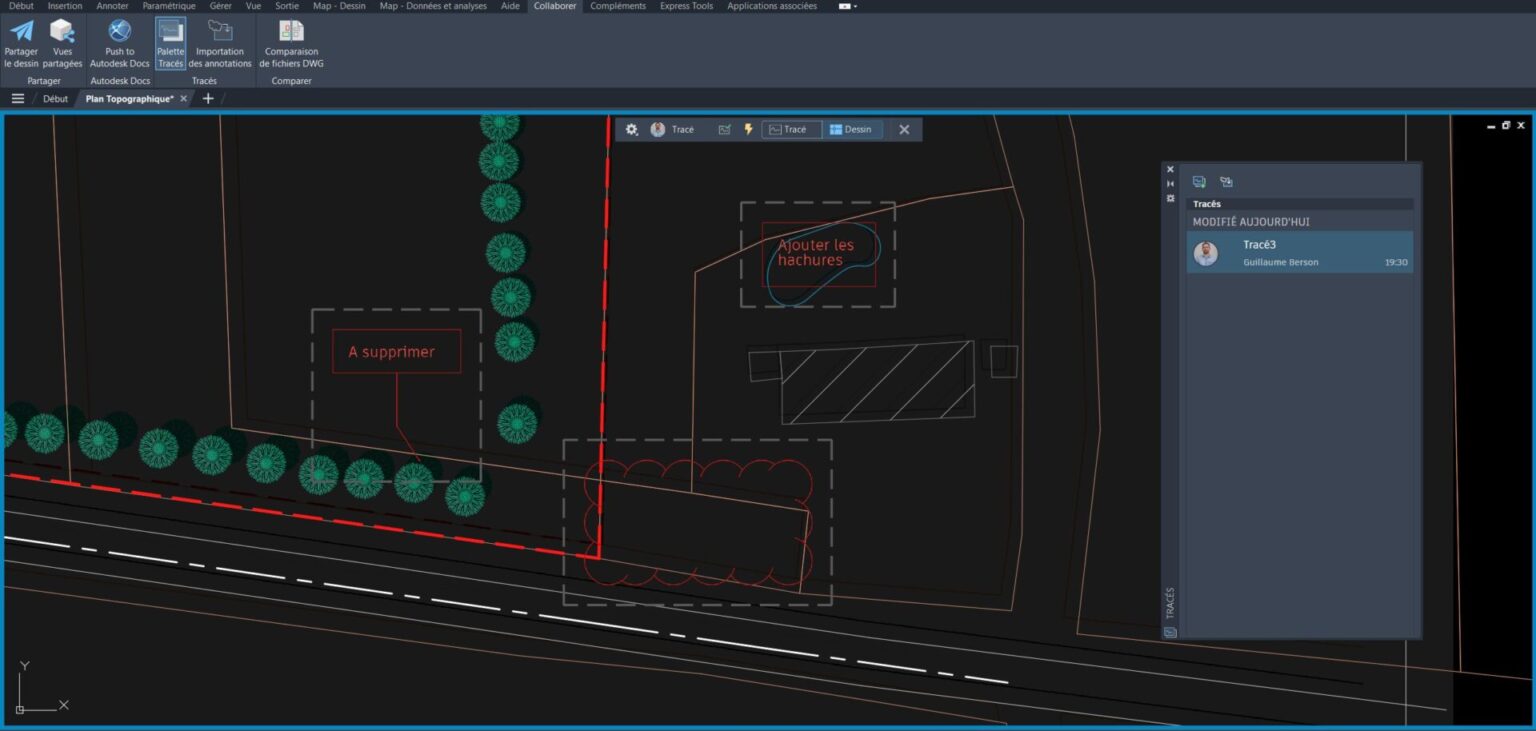Start Importation des annotations
1536x731 pixels.
[219, 44]
